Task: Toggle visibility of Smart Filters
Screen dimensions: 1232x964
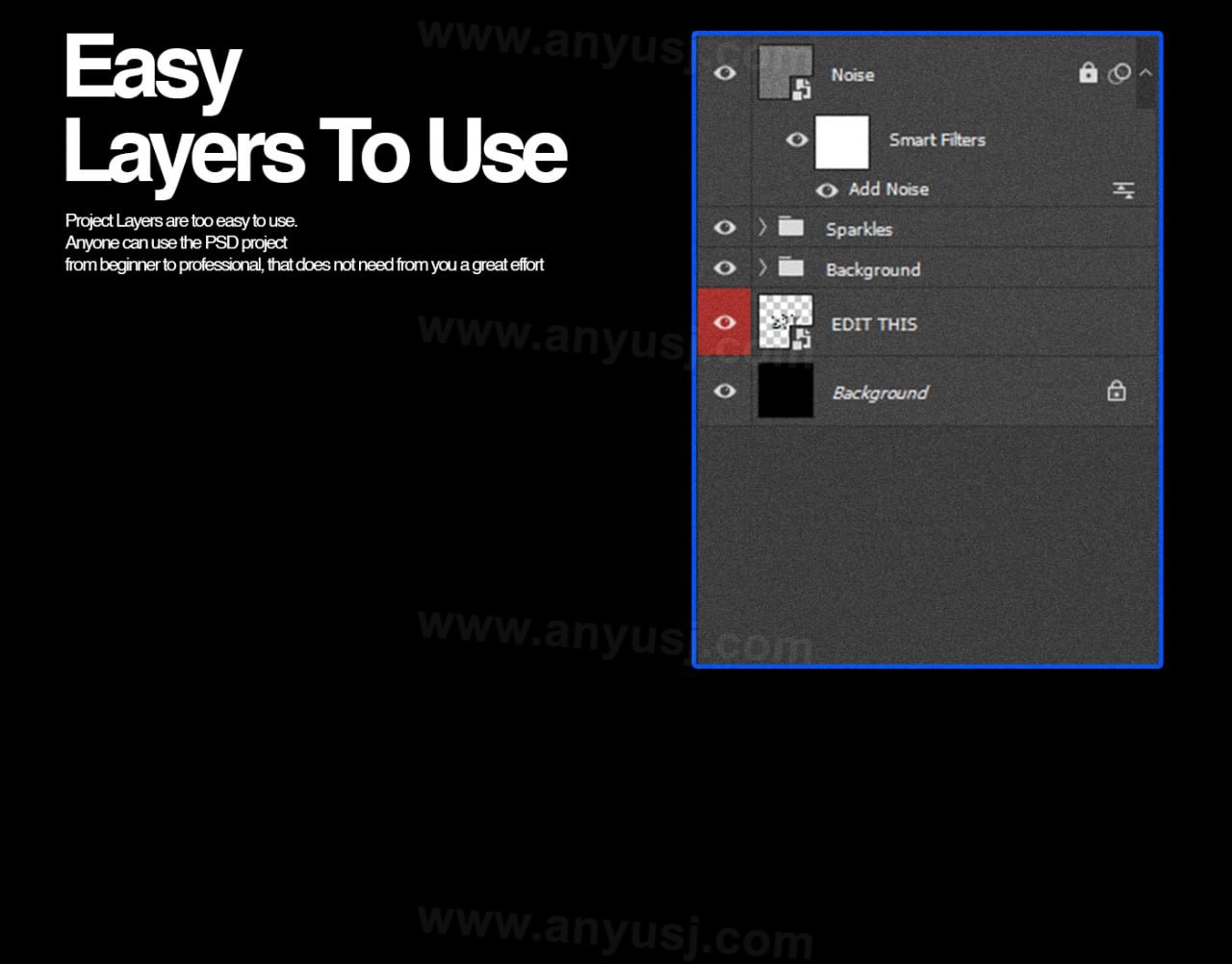Action: coord(796,140)
